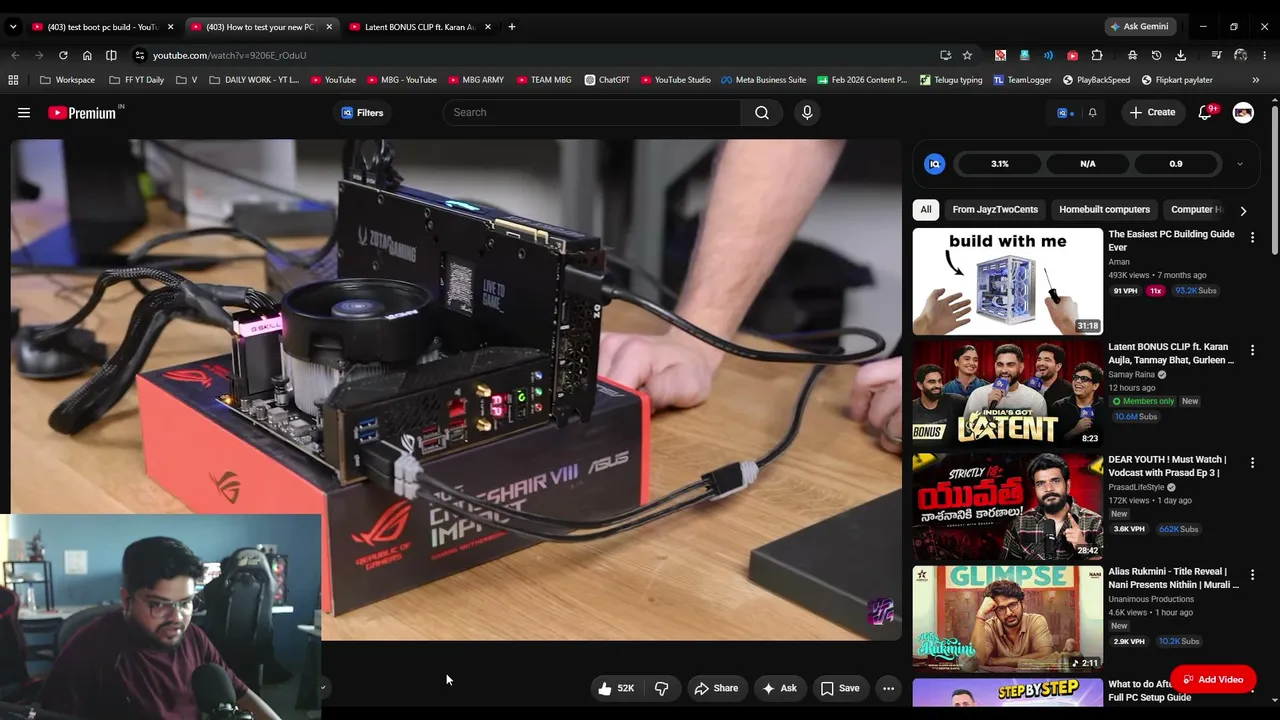
Task: Open options for The Easiest PC Building Guide
Action: (x=1252, y=238)
